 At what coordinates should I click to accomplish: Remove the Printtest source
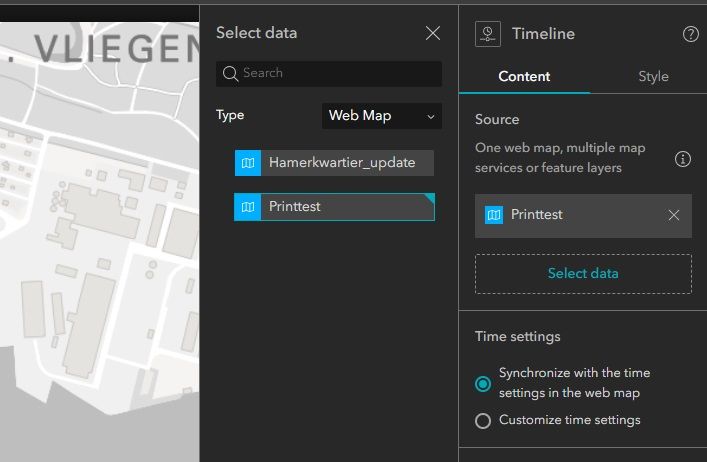click(x=674, y=215)
